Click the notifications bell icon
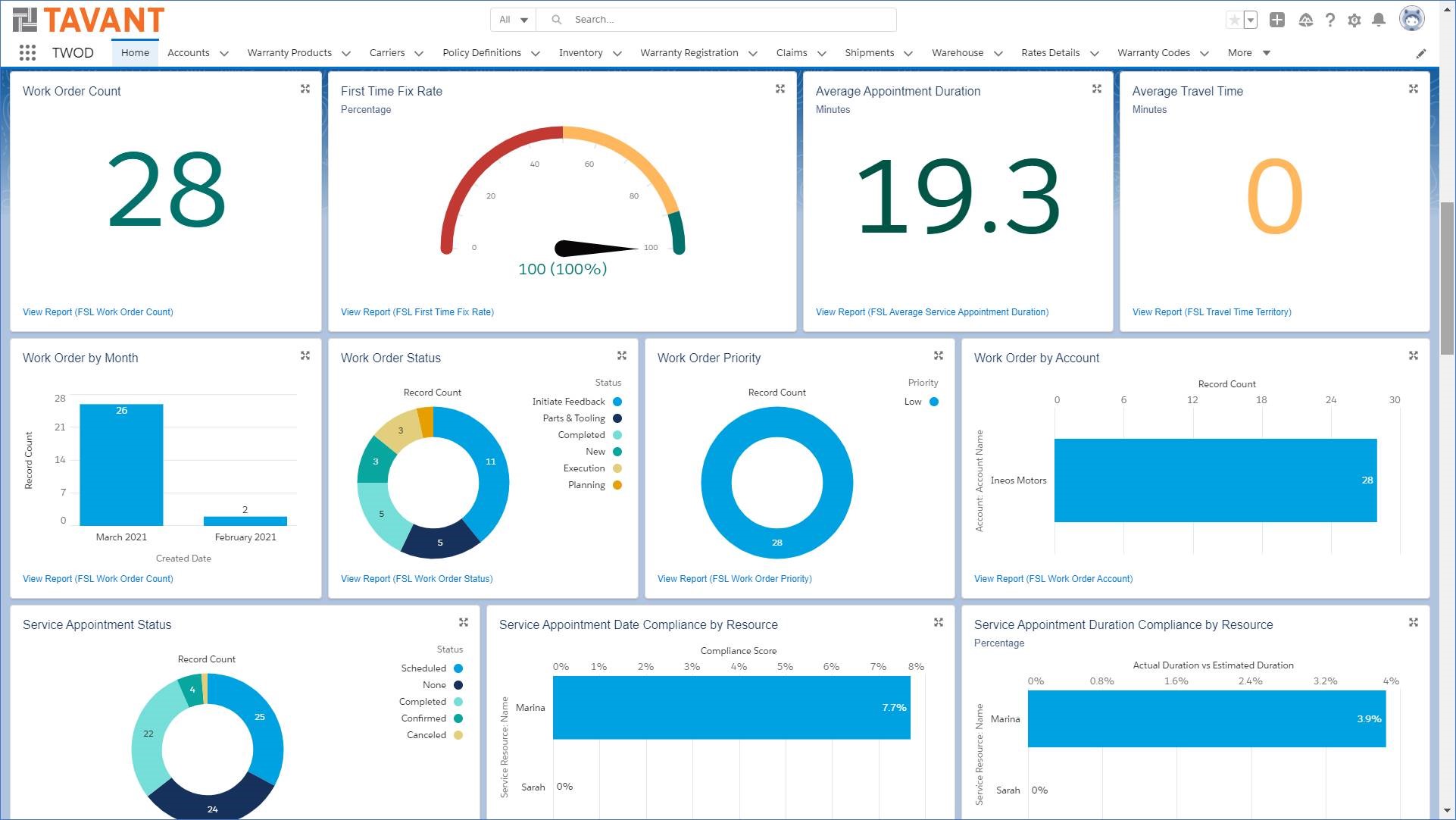The image size is (1456, 820). (1379, 20)
